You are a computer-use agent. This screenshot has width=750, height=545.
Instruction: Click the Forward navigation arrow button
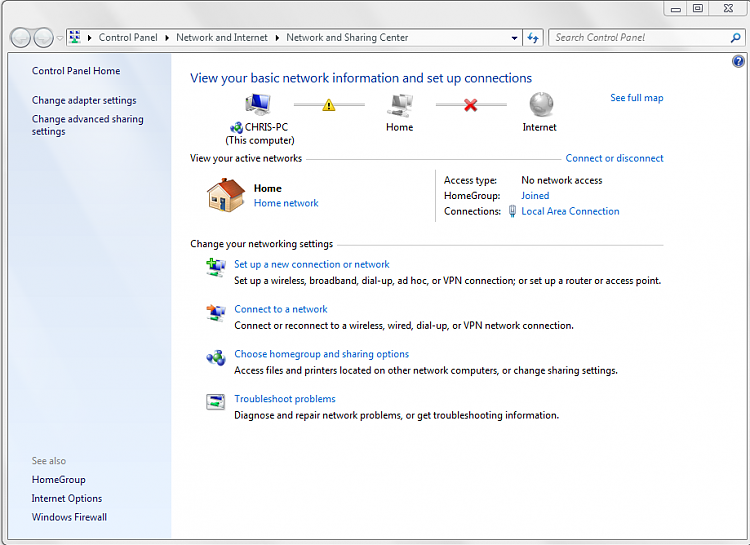click(44, 37)
